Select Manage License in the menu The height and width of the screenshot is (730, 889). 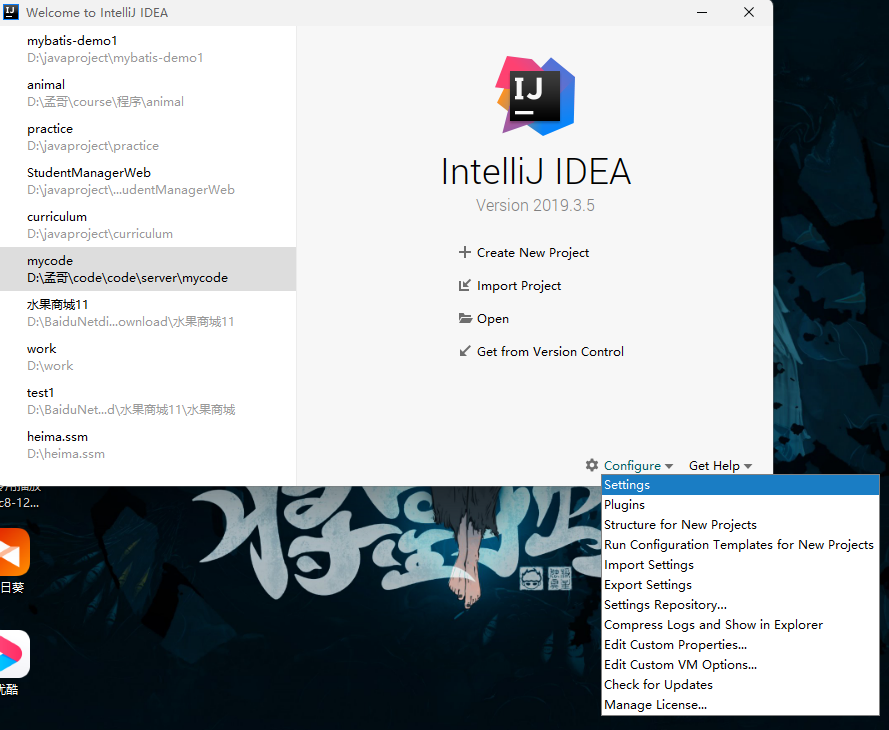(x=655, y=704)
